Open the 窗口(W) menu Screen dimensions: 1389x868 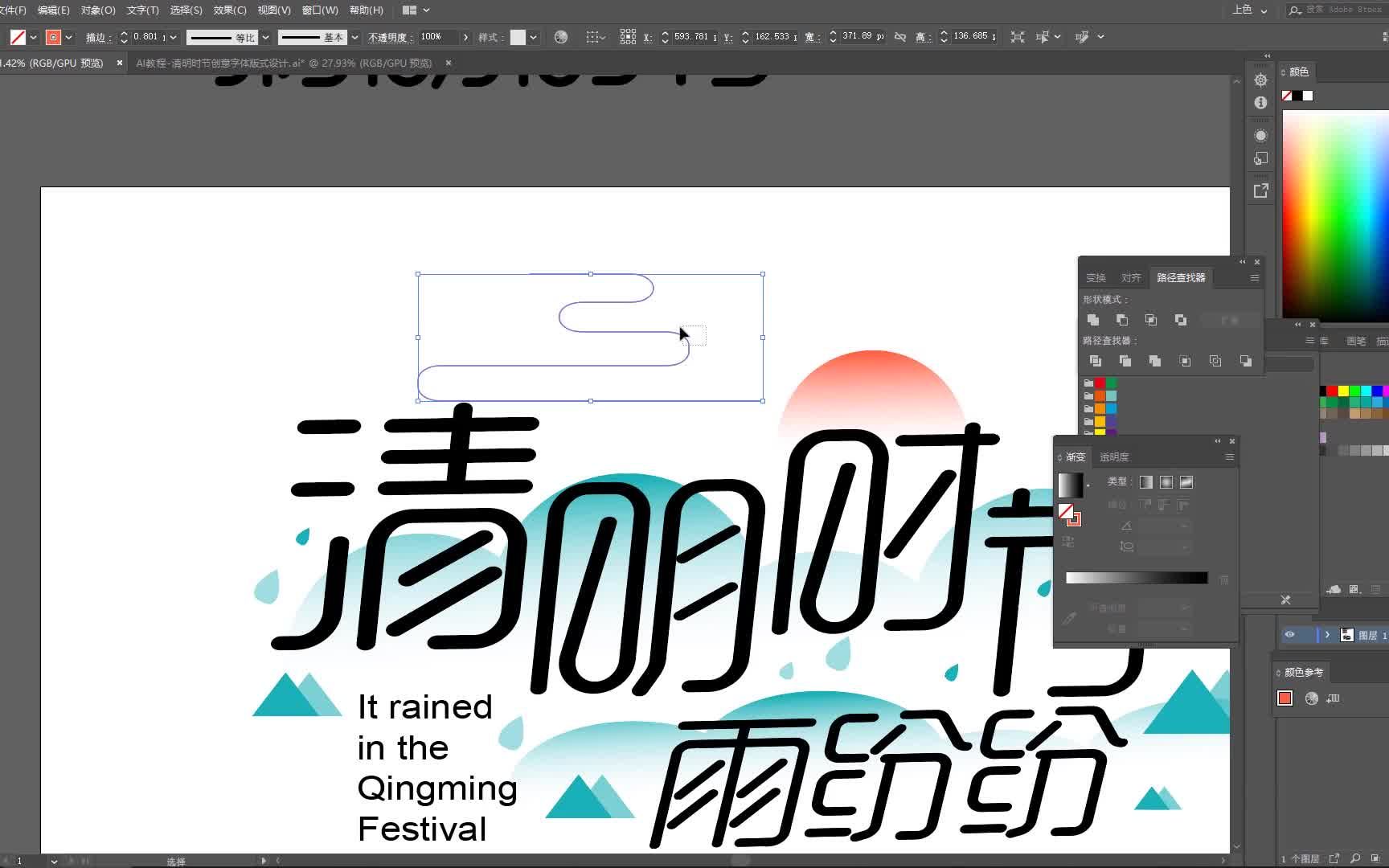[x=319, y=10]
